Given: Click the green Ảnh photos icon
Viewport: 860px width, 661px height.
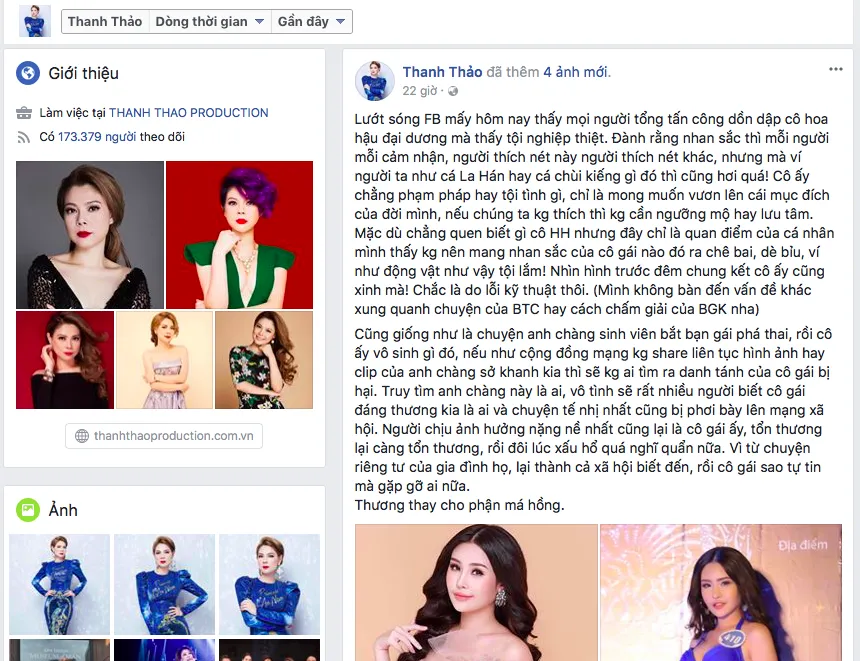Looking at the screenshot, I should click(28, 510).
